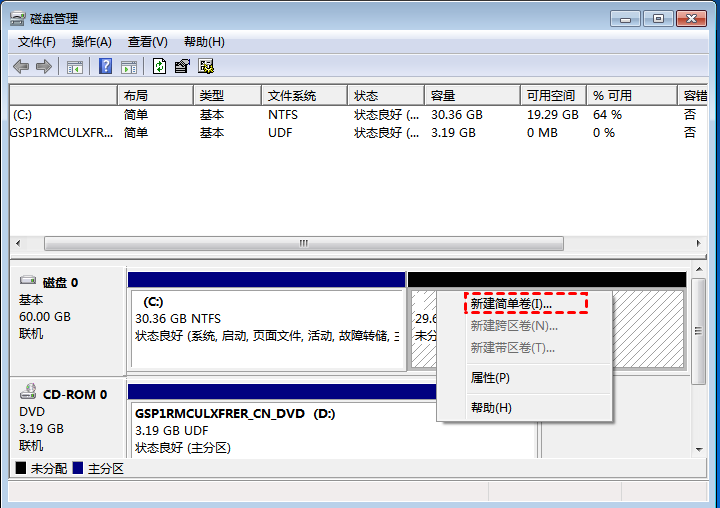Open the 文件(F) menu
The height and width of the screenshot is (508, 720).
pos(37,42)
